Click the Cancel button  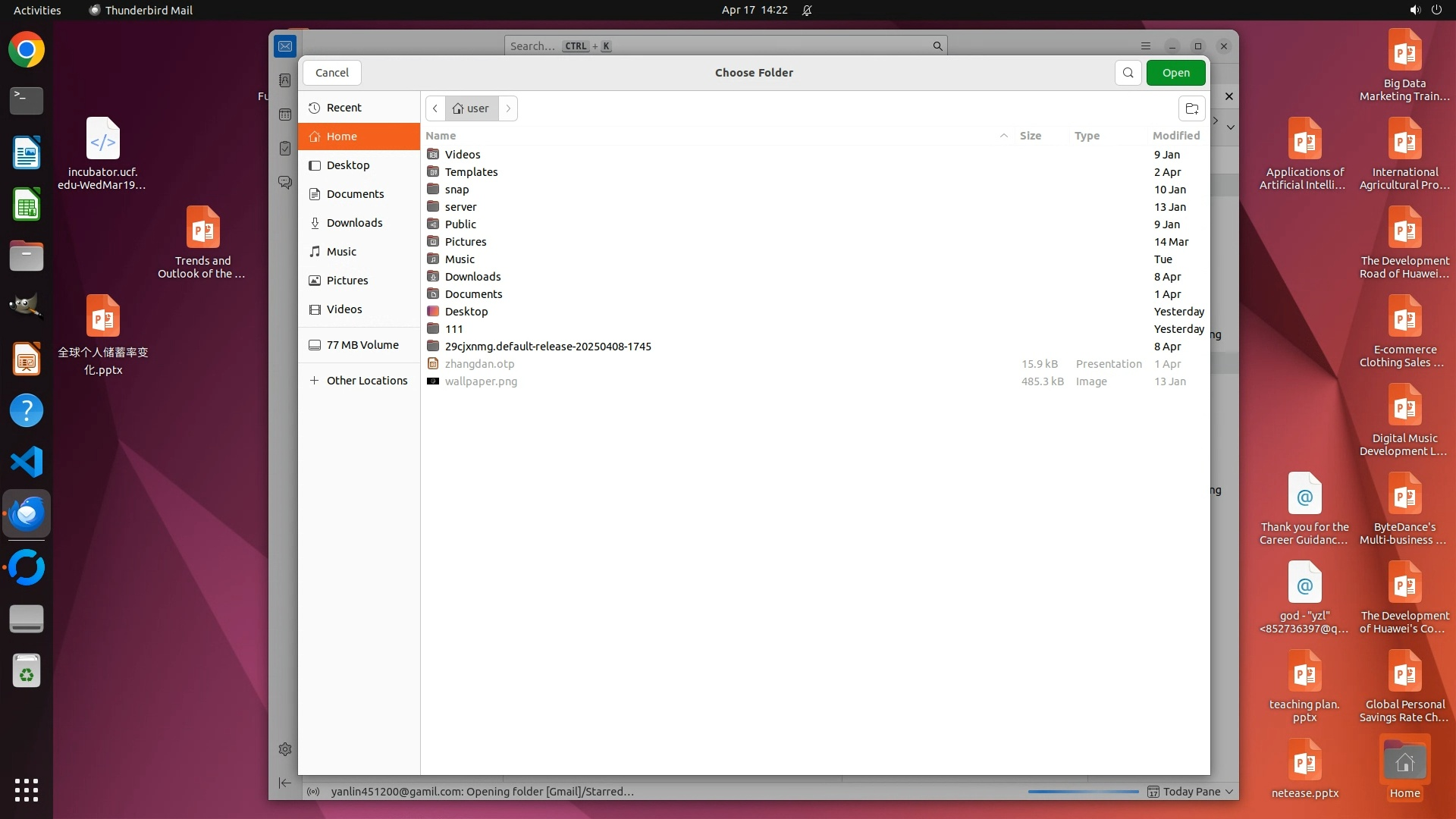(332, 73)
